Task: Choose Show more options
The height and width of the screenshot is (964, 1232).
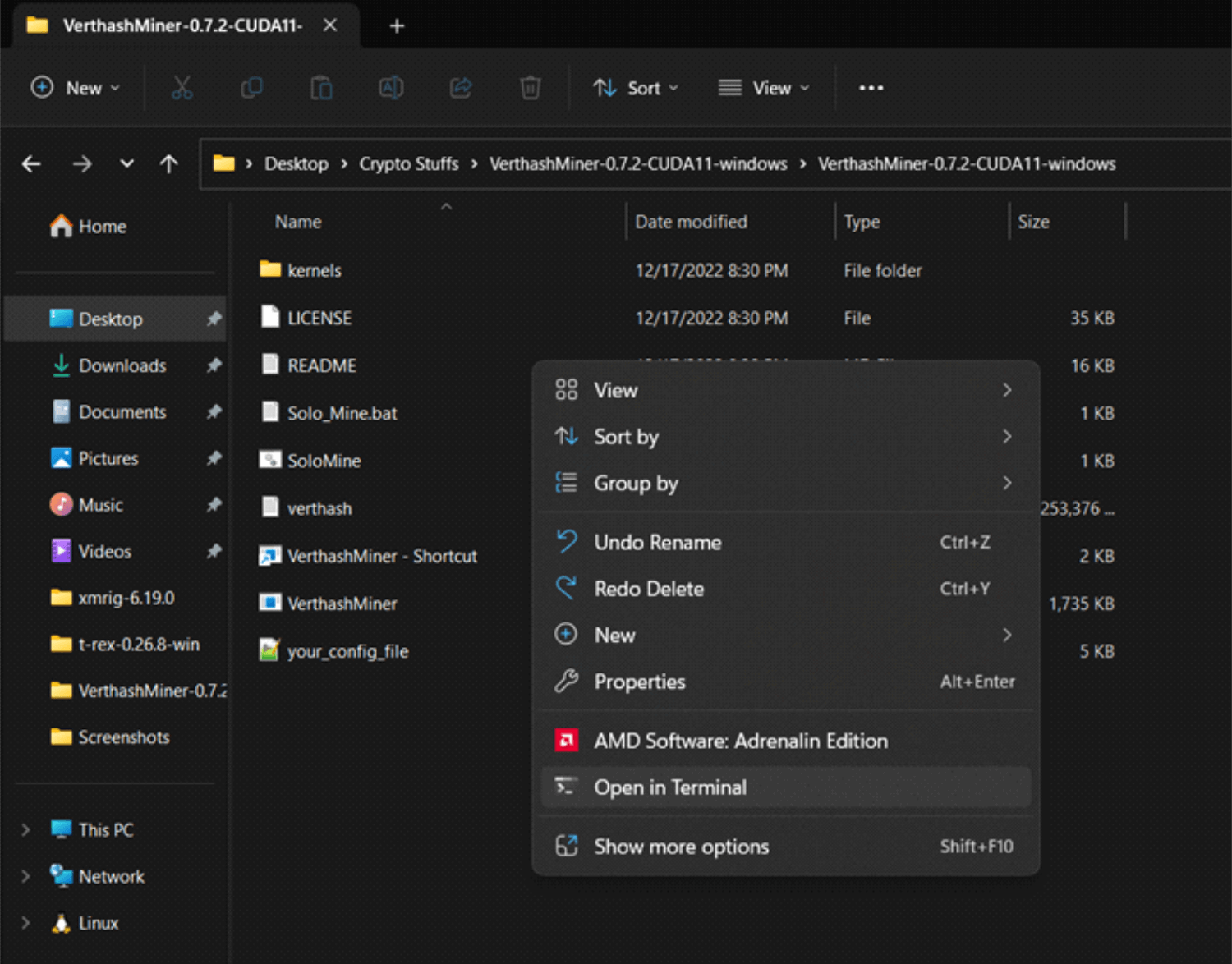Action: pyautogui.click(x=785, y=847)
